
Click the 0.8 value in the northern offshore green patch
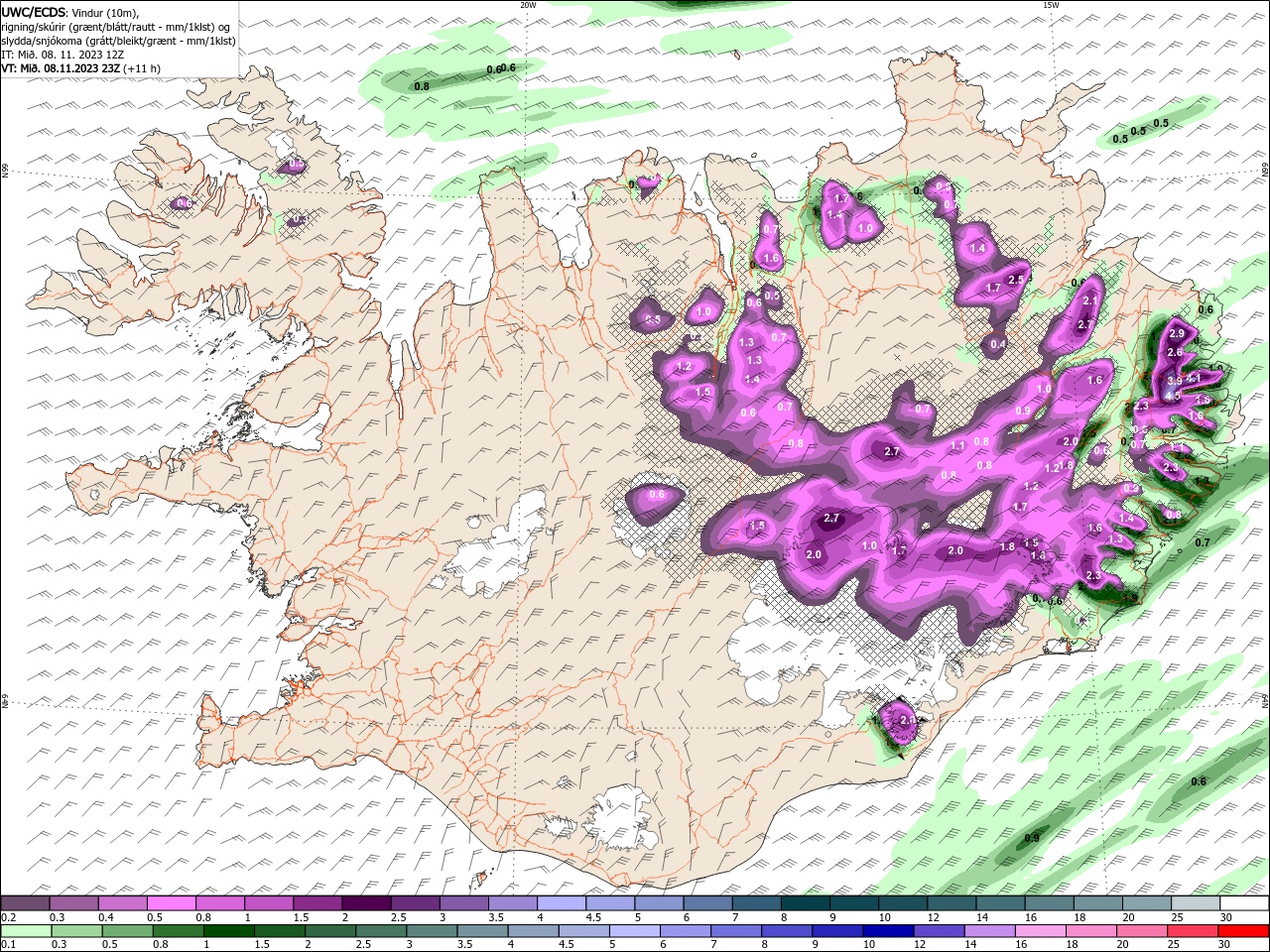click(422, 86)
